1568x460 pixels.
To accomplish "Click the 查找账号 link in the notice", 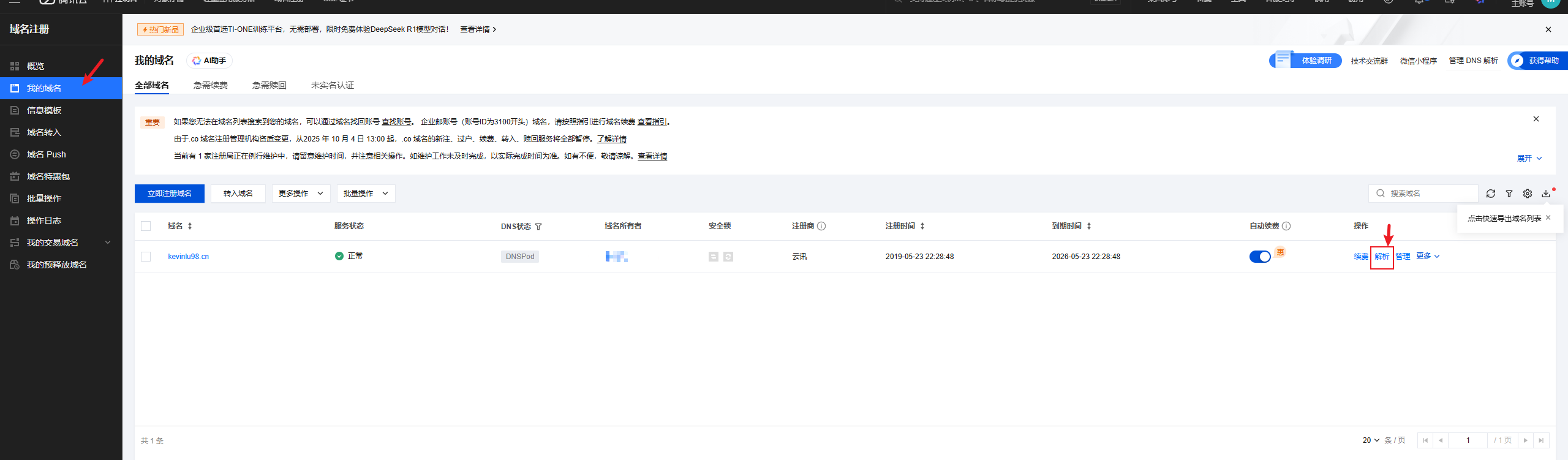I will (x=396, y=122).
